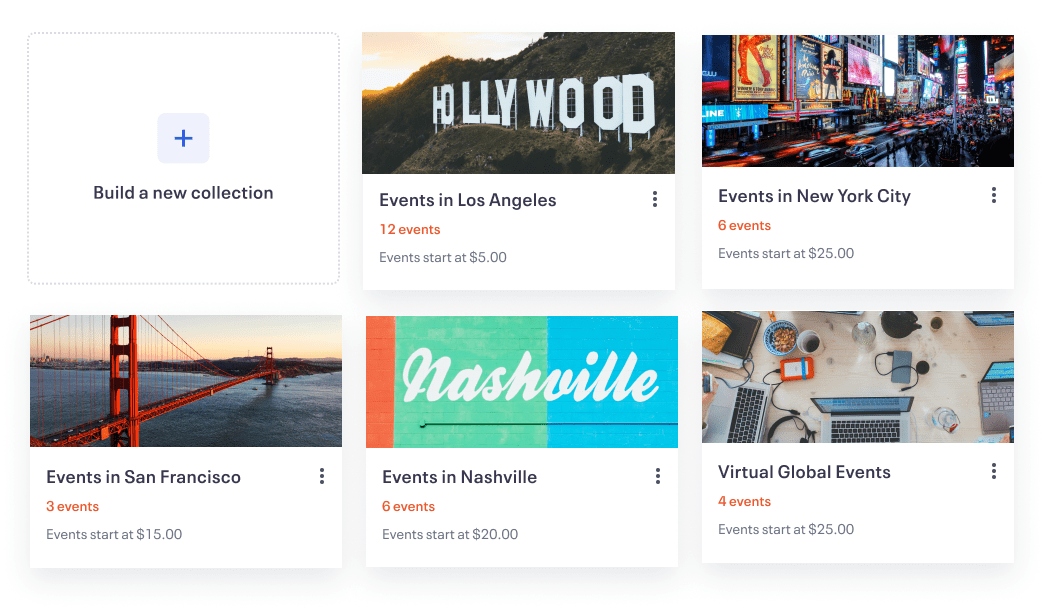The width and height of the screenshot is (1054, 610).
Task: Go to Events in New York City title
Action: pos(814,196)
